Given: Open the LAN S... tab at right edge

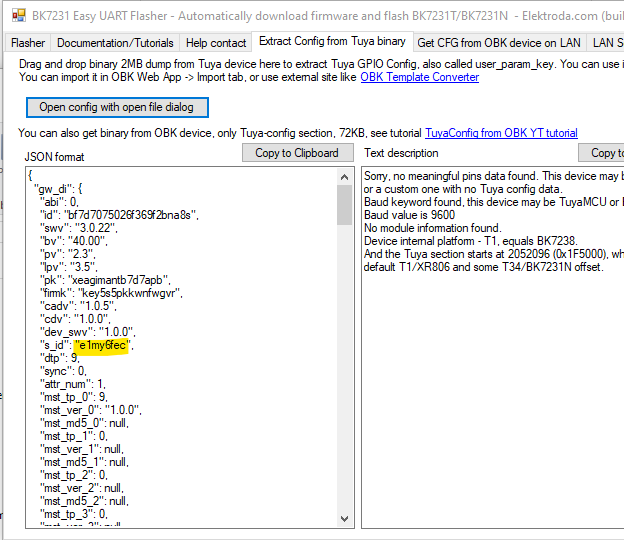Looking at the screenshot, I should pos(606,43).
